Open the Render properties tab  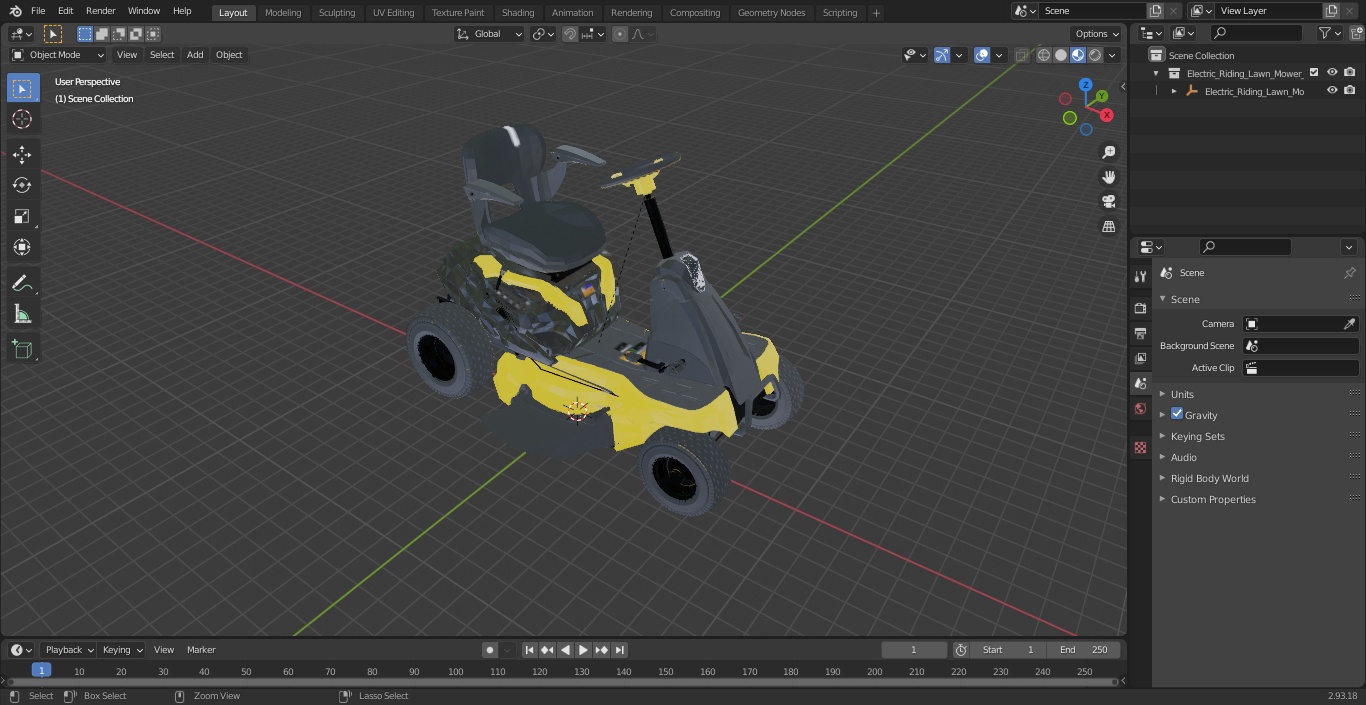click(1140, 308)
